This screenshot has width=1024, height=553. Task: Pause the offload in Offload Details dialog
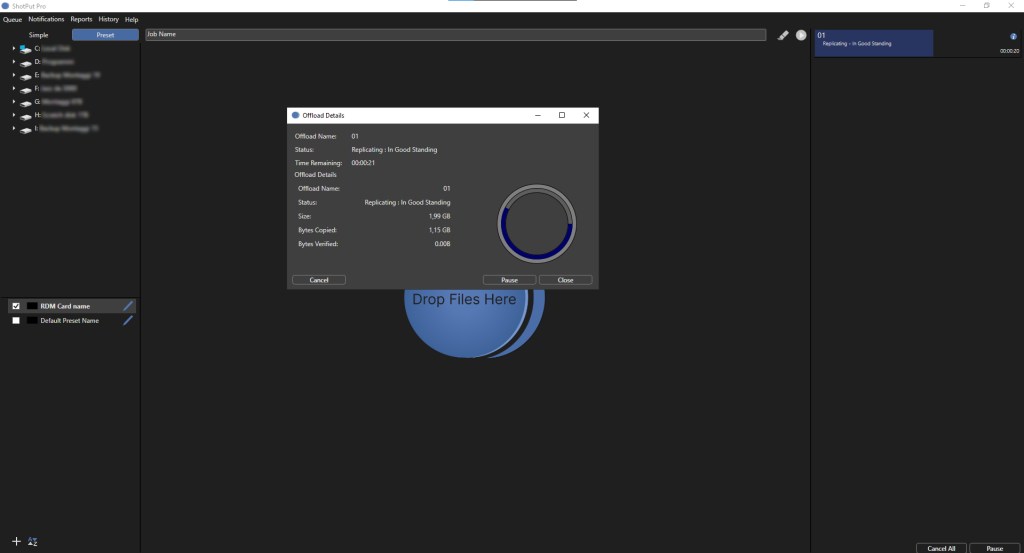pos(509,280)
